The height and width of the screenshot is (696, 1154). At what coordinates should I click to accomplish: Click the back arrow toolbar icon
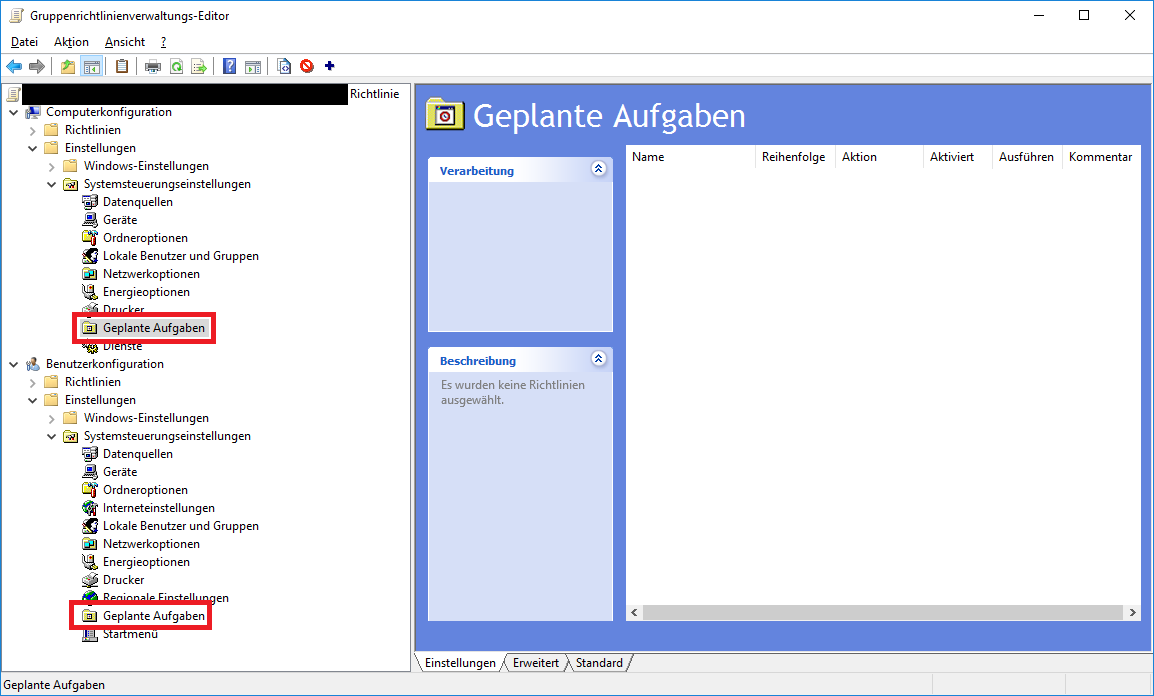pos(14,67)
